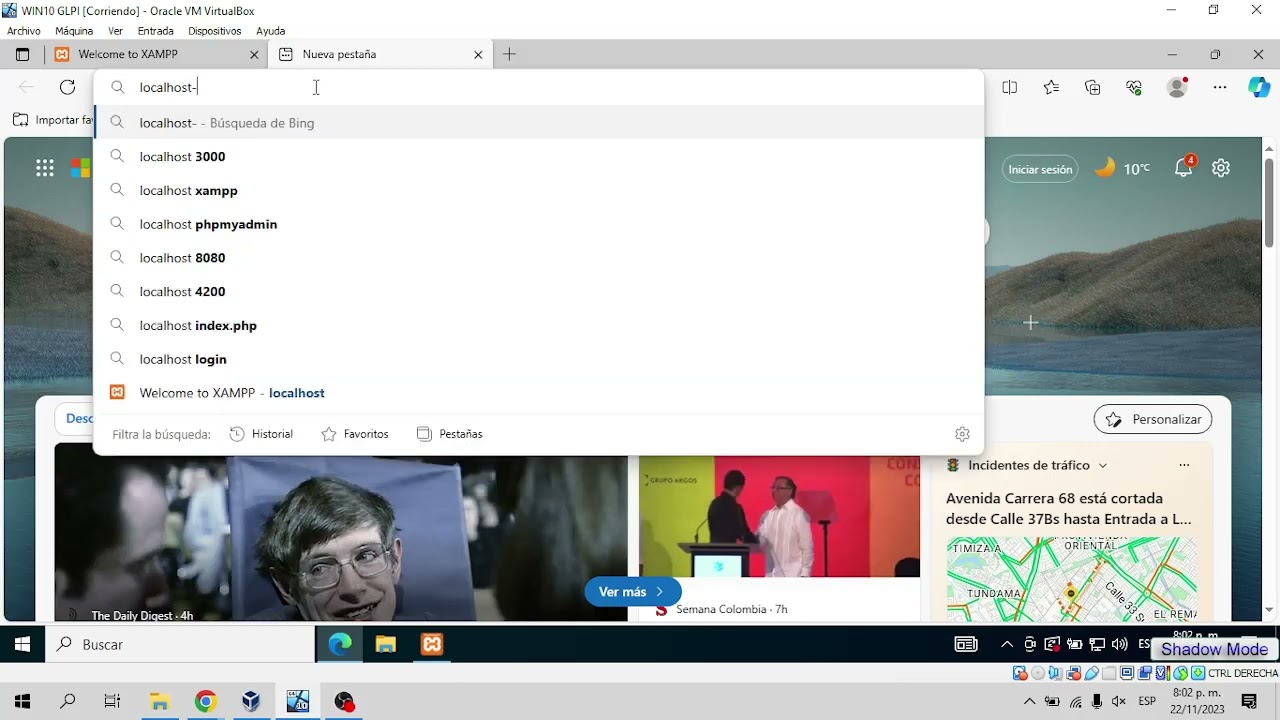This screenshot has width=1280, height=720.
Task: Open VirtualBox Máquina menu
Action: coord(74,31)
